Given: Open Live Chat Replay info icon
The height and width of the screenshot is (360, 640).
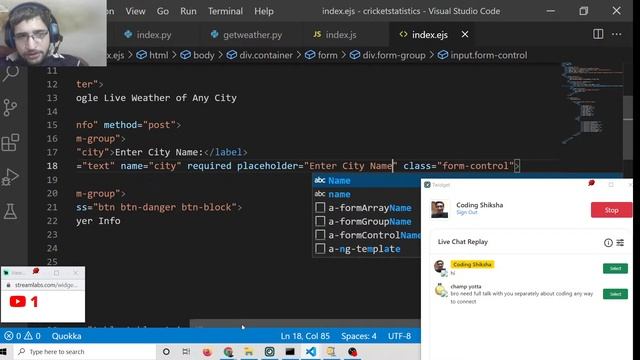Looking at the screenshot, I should coord(608,243).
